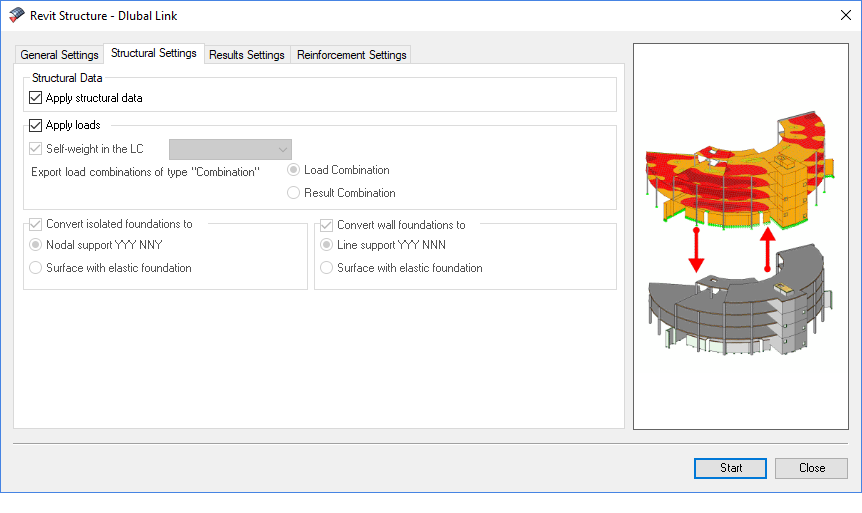Toggle Convert wall foundations checkbox
862x513 pixels.
click(x=327, y=225)
